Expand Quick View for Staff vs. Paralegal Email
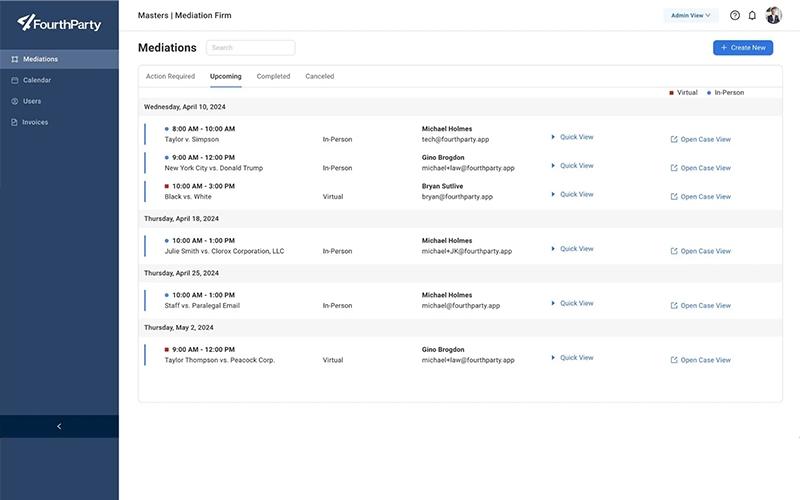 coord(572,304)
